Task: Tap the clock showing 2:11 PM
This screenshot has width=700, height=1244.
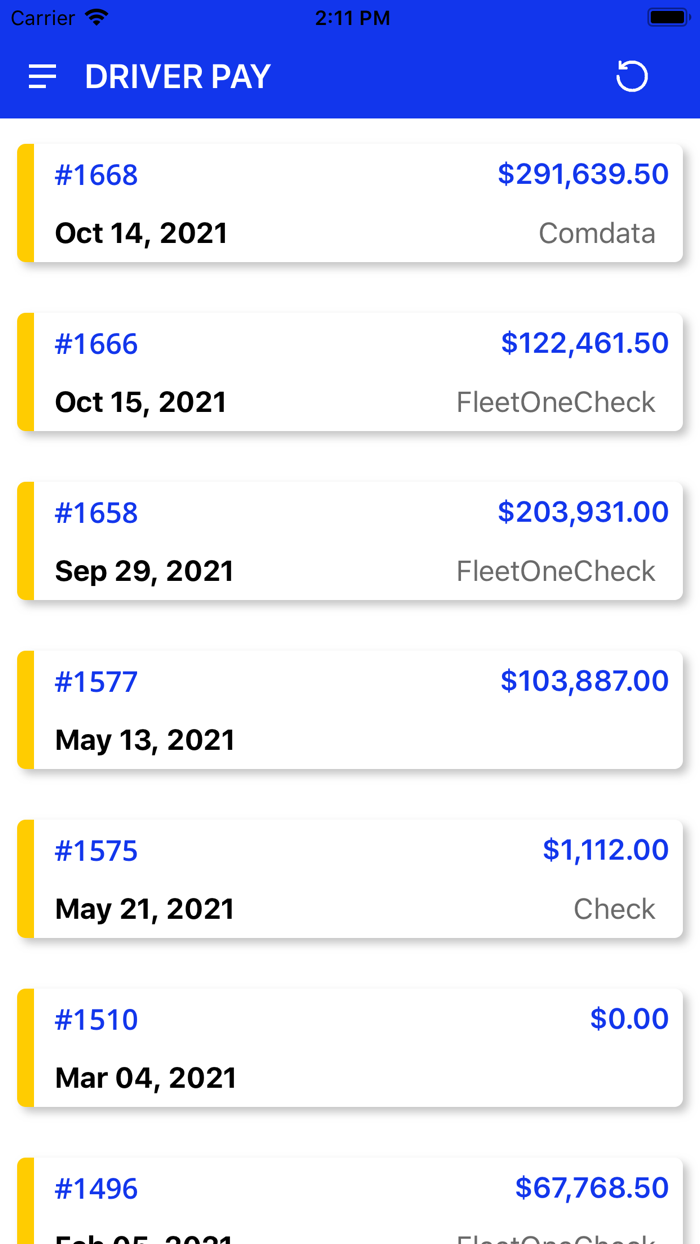Action: [x=352, y=17]
